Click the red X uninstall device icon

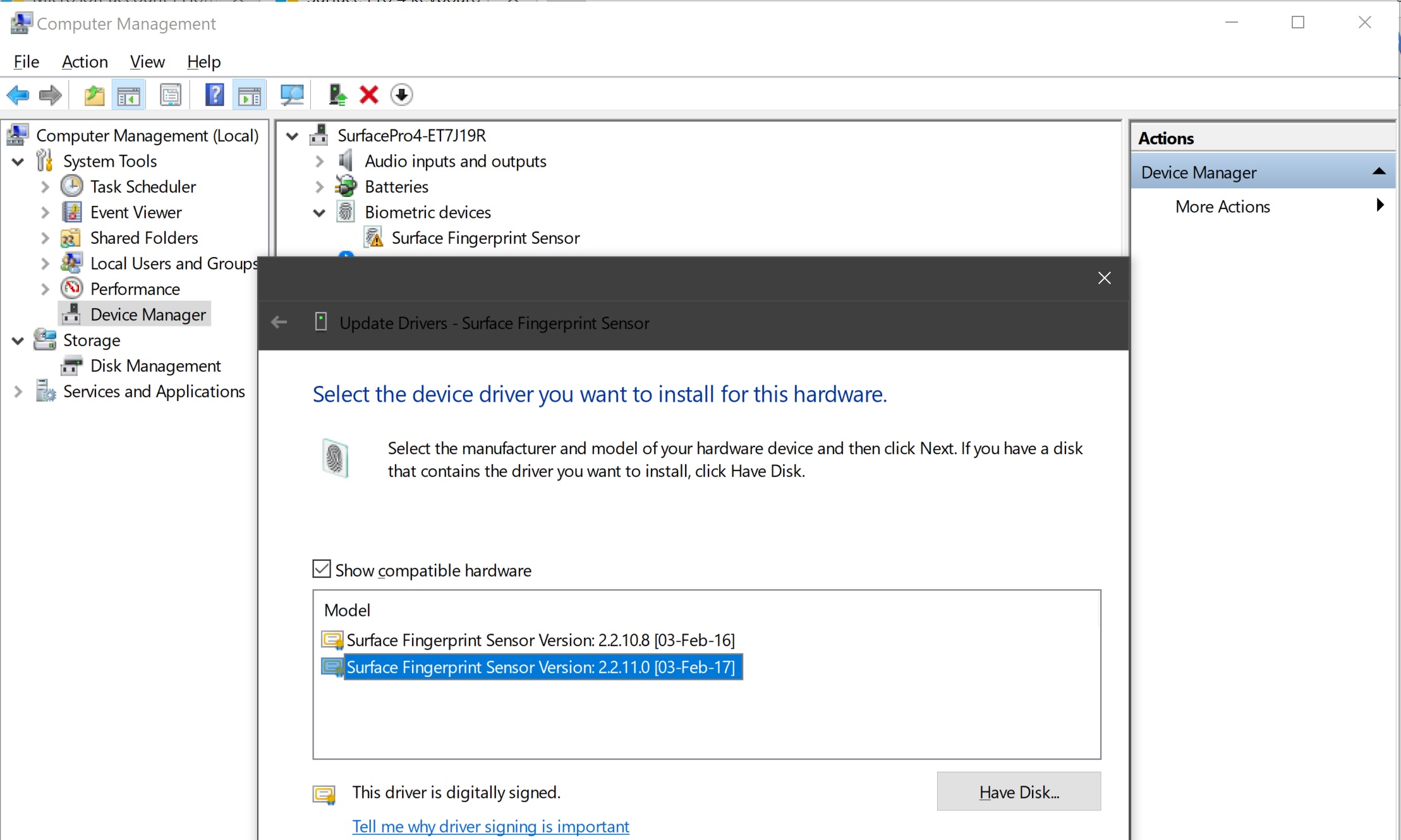[369, 95]
